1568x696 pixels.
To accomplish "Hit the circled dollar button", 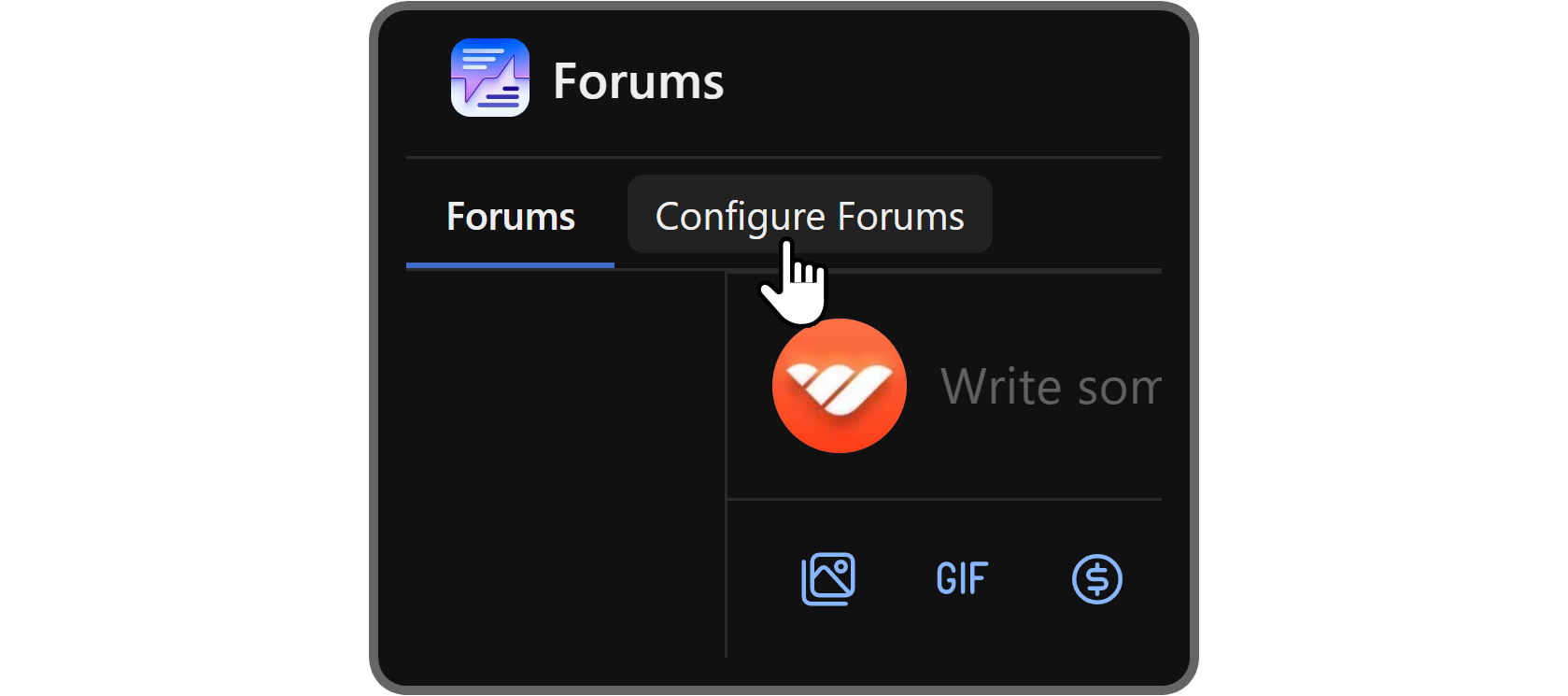I will click(1096, 579).
